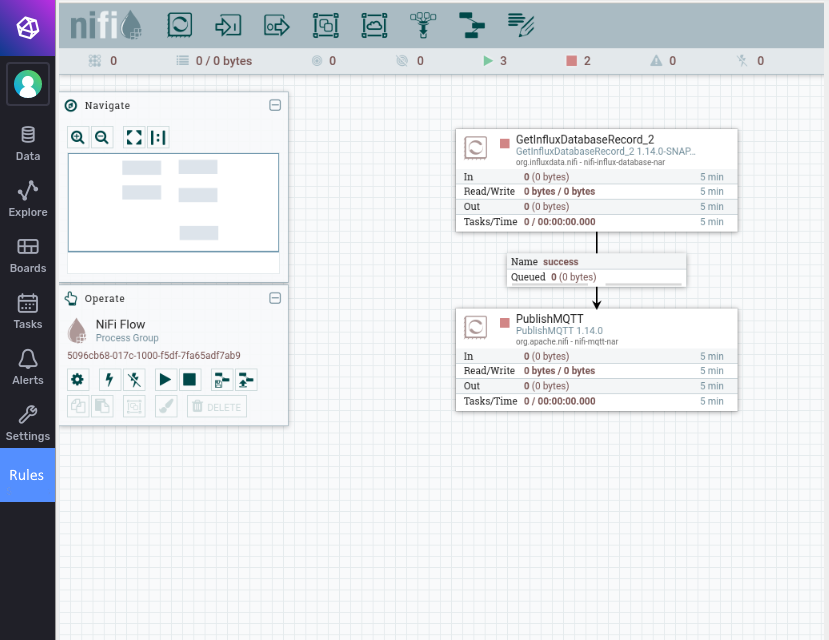Click the greyed-out group icon
The width and height of the screenshot is (829, 640).
[134, 406]
